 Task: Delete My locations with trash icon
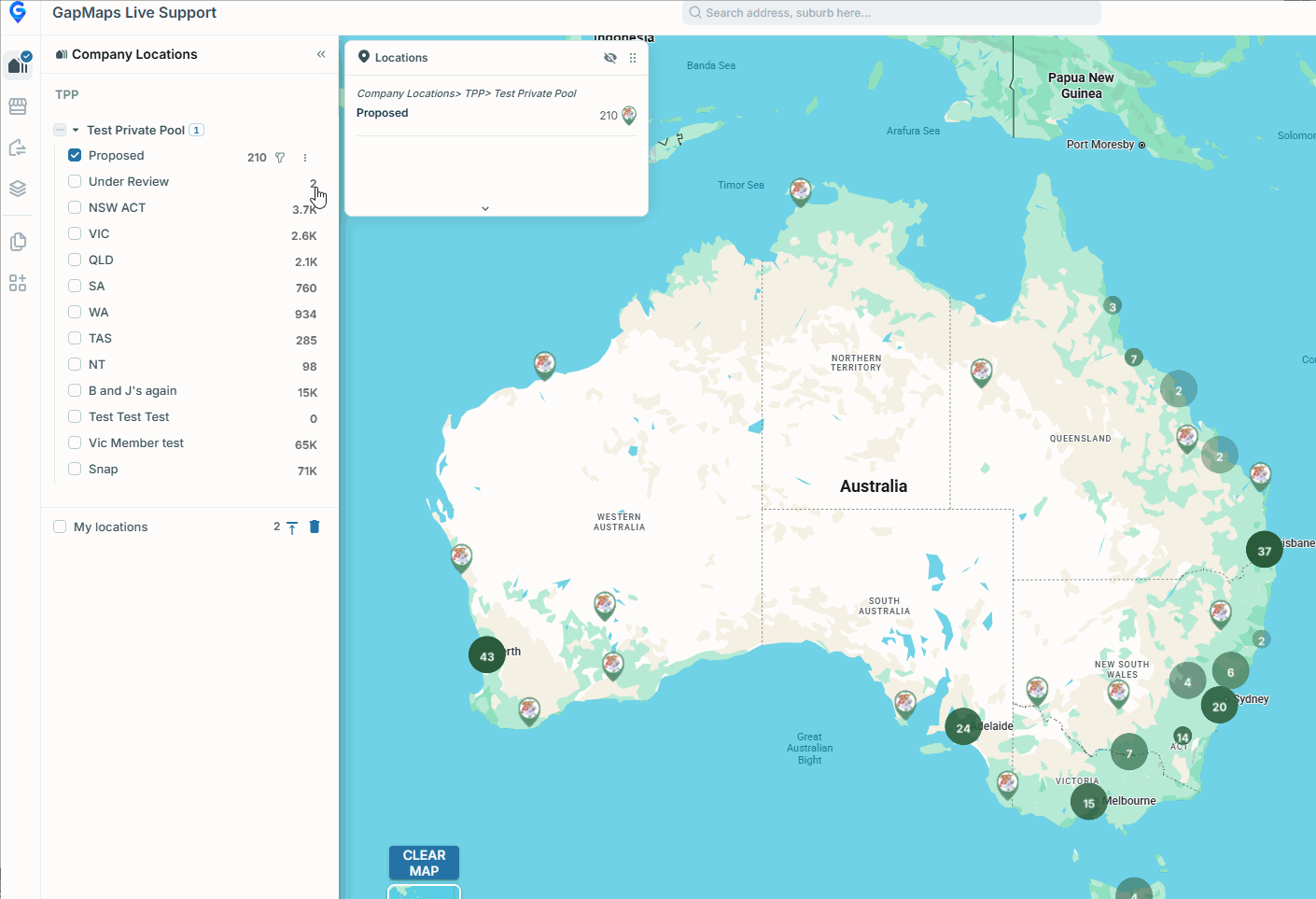click(x=315, y=527)
